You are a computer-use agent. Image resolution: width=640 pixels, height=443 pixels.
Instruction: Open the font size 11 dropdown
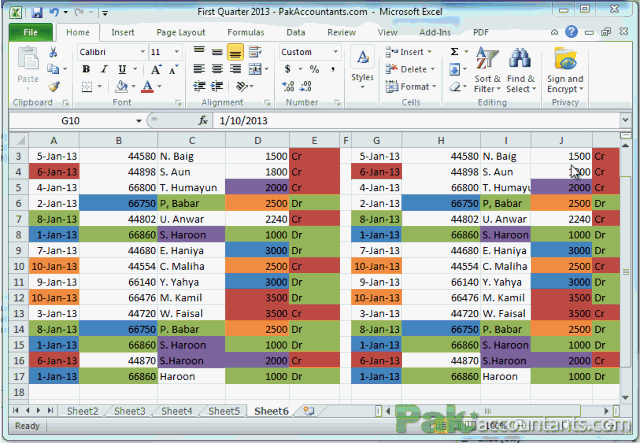[177, 52]
